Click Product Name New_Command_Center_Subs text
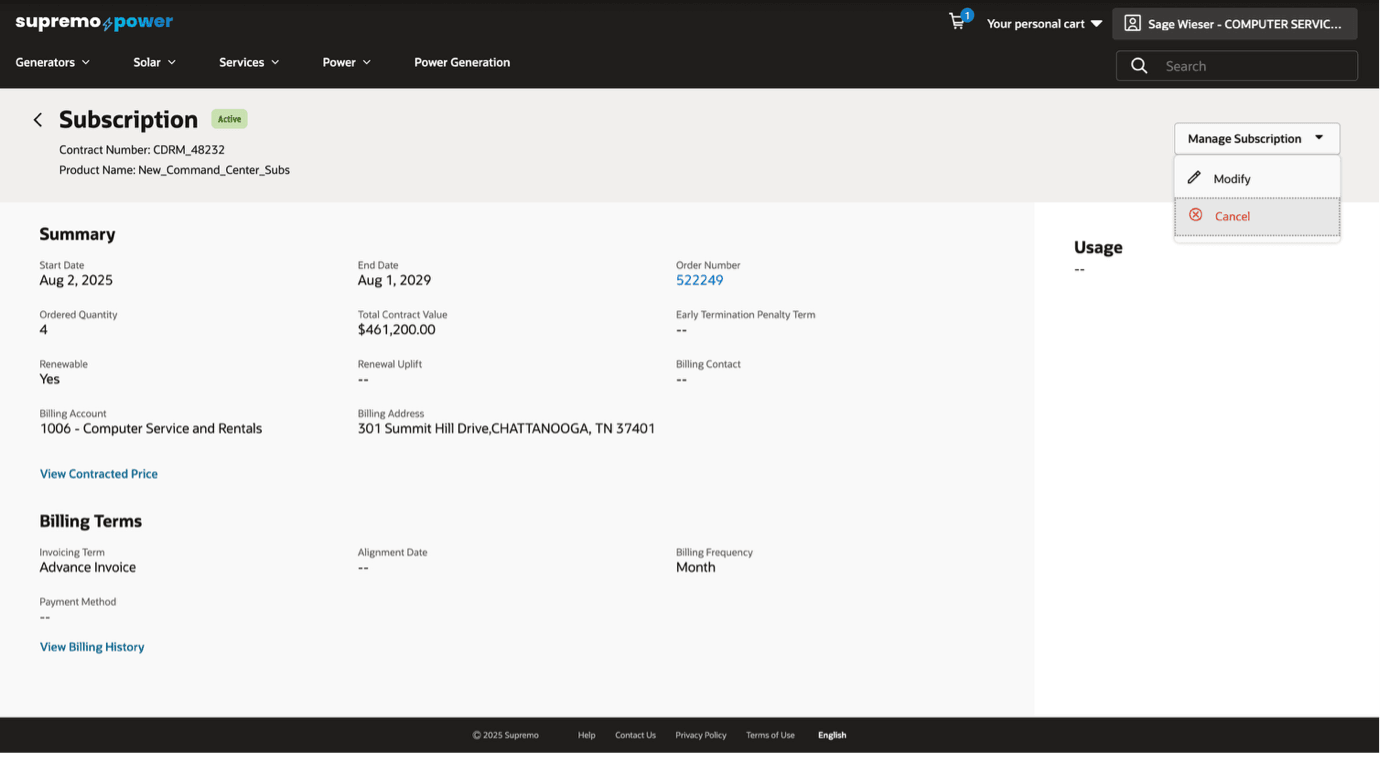1384x757 pixels. pos(175,170)
